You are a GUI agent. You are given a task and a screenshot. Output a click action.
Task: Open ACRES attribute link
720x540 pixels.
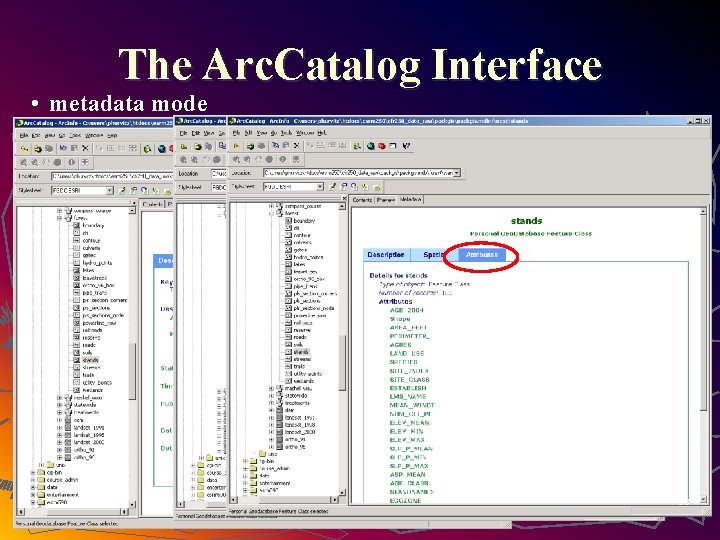point(400,345)
